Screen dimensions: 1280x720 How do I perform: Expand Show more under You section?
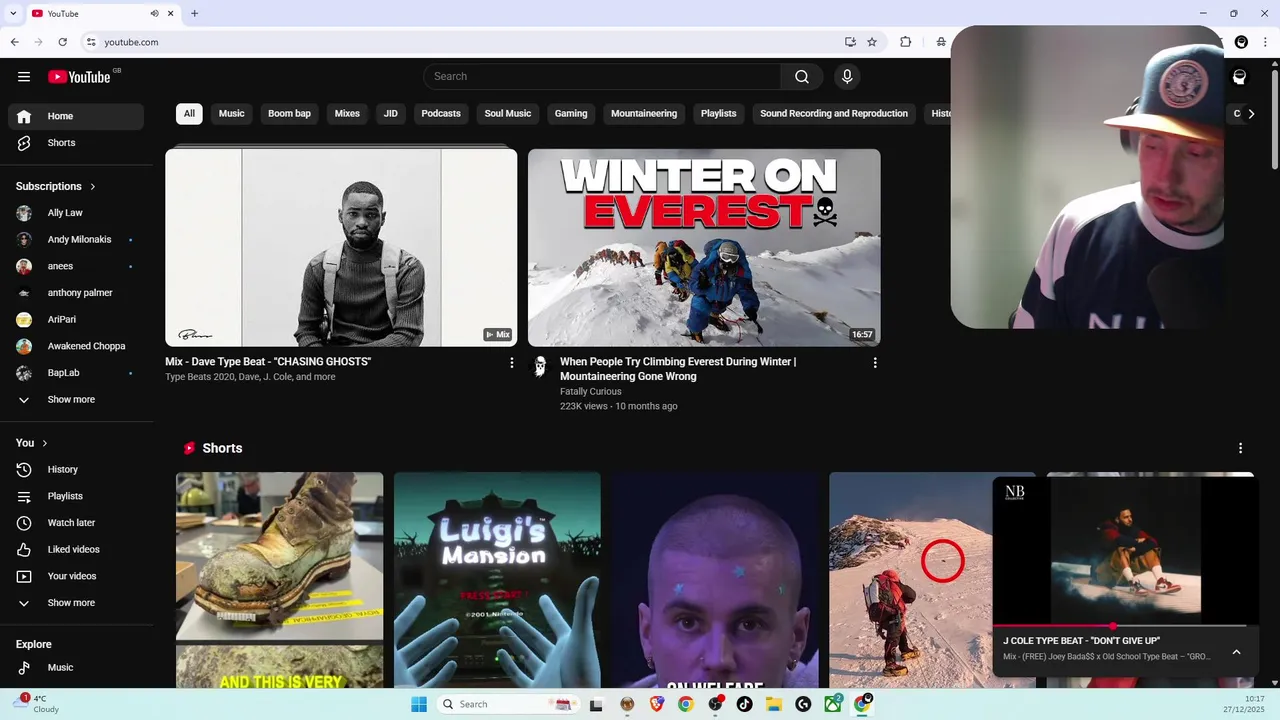pos(76,603)
